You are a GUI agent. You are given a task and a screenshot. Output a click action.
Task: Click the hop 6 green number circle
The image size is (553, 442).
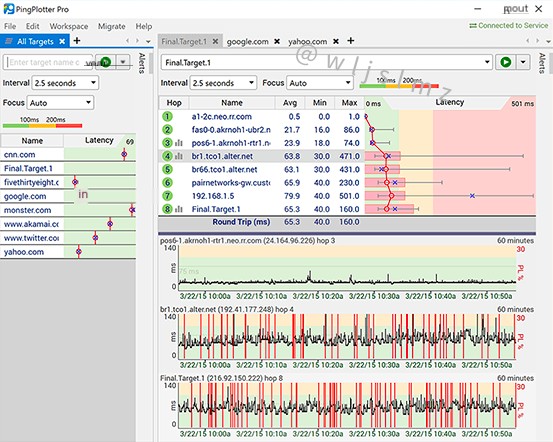[167, 183]
